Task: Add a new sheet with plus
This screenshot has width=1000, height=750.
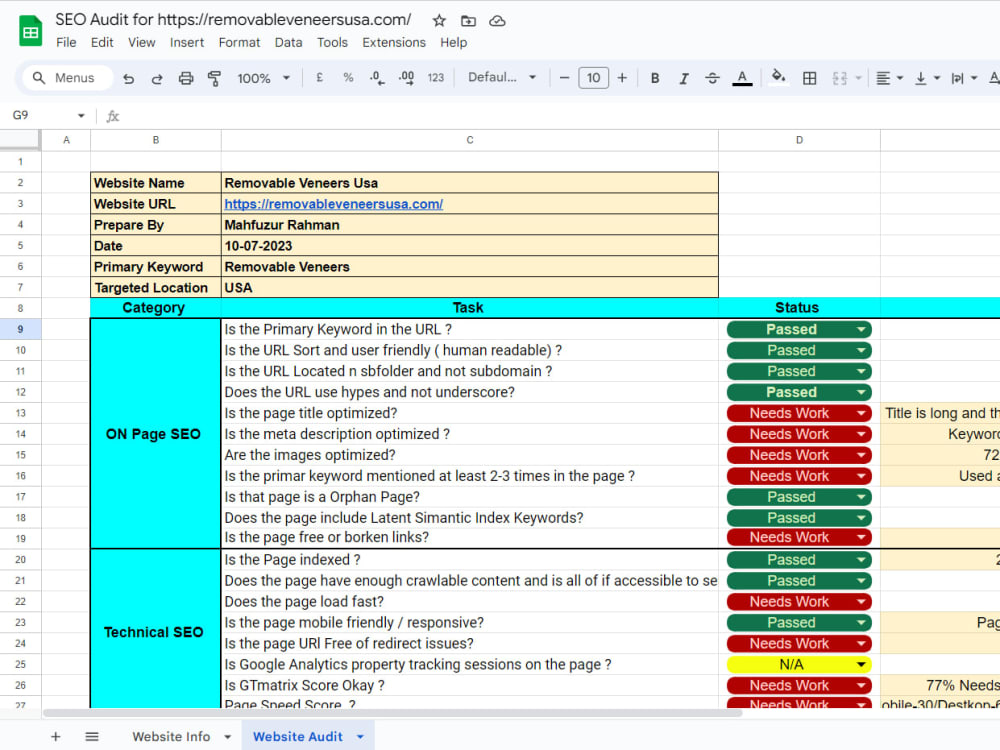Action: pos(55,737)
